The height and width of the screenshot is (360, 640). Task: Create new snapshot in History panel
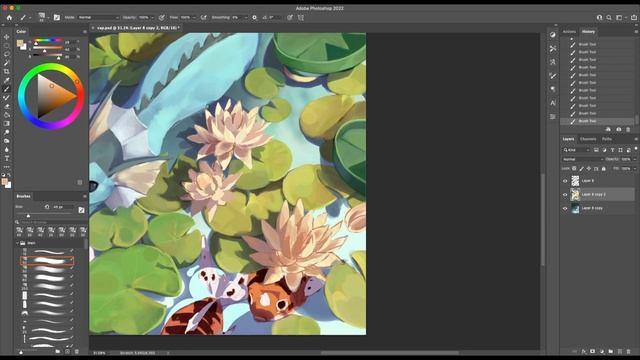coord(618,129)
